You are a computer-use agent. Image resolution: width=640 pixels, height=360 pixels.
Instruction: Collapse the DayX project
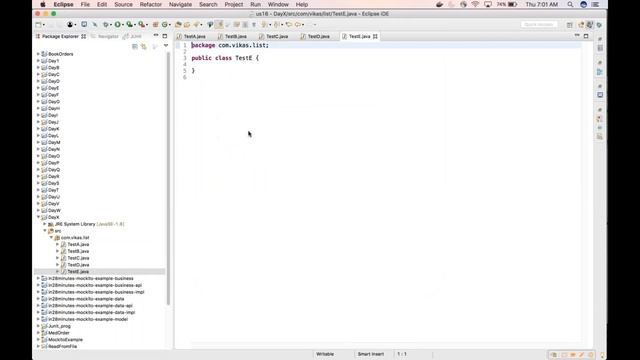[38, 217]
